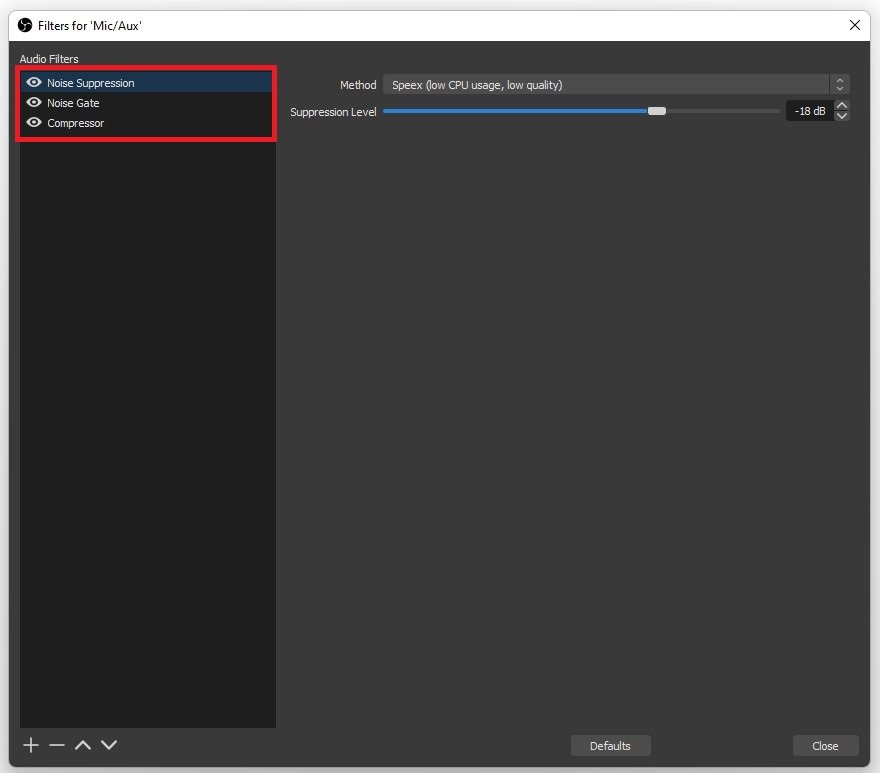Select the Compressor filter row
Viewport: 880px width, 773px height.
[x=147, y=123]
